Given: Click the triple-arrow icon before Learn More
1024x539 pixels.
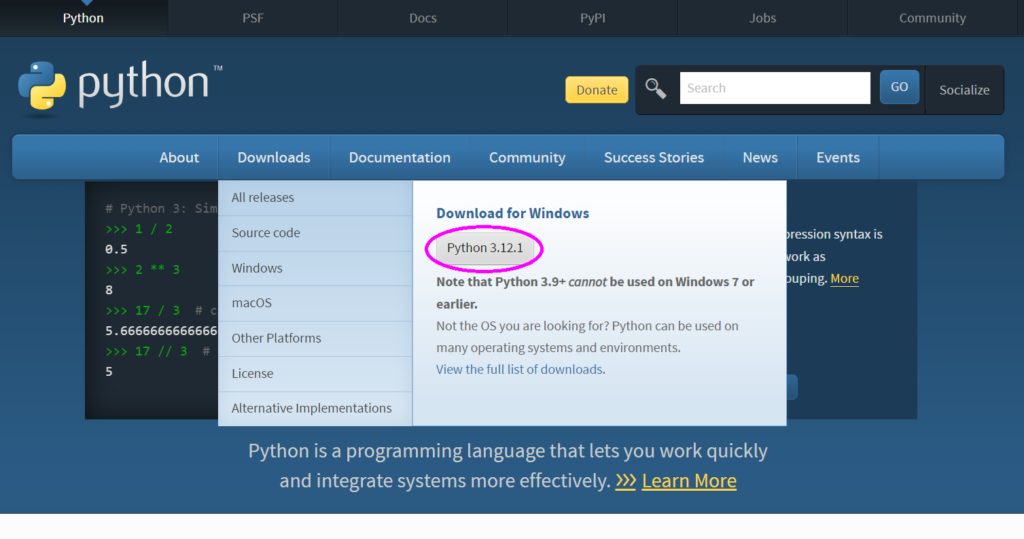Looking at the screenshot, I should pyautogui.click(x=626, y=481).
